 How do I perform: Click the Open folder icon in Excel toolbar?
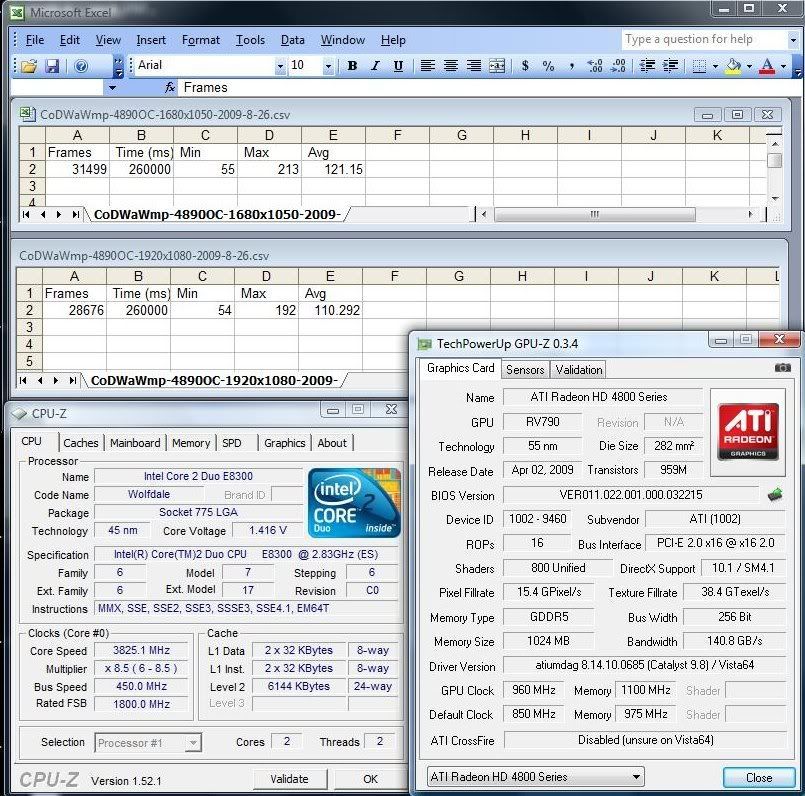point(29,66)
